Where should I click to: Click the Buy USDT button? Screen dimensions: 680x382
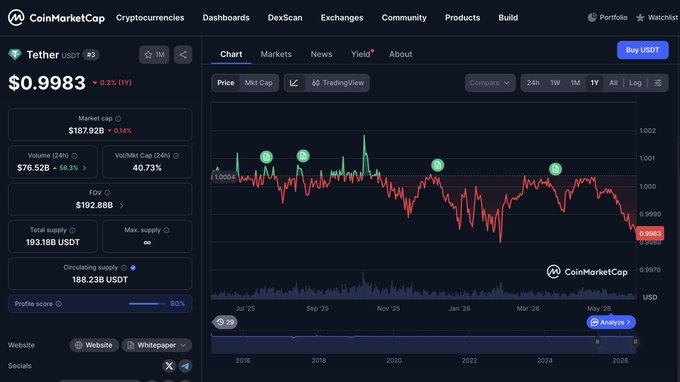(643, 50)
